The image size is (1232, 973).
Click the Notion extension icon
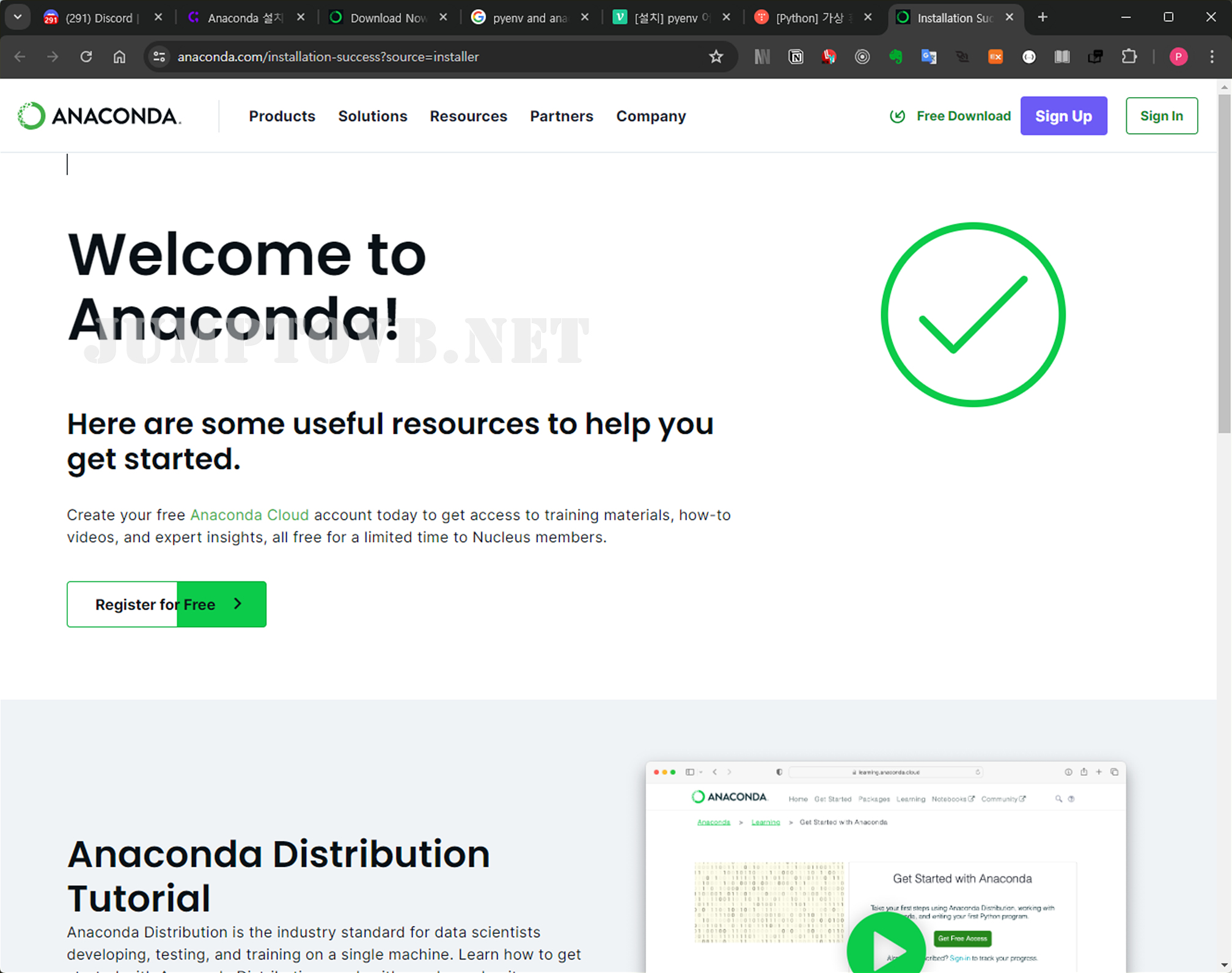pos(796,57)
